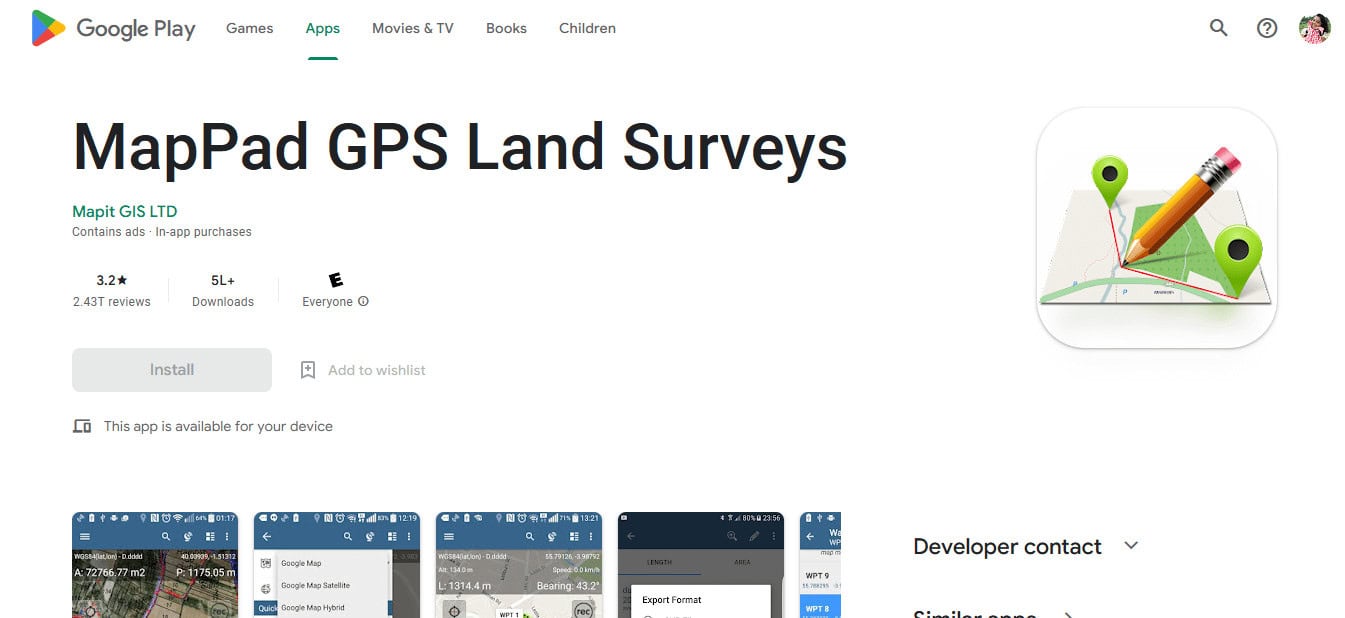Open the Mapit GIS LTD developer link
Viewport: 1345px width, 618px height.
125,211
